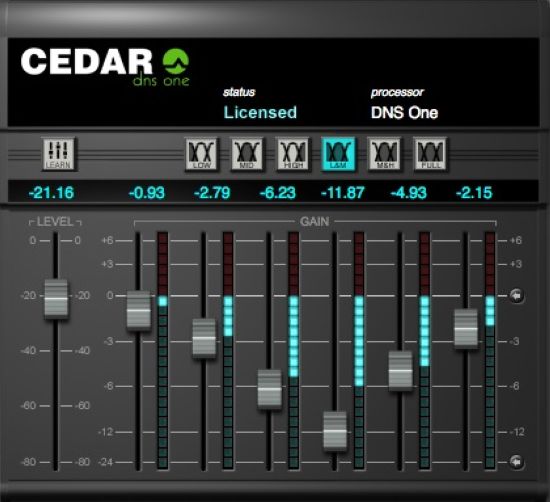Click the arrow button at -24 dB gain
This screenshot has height=502, width=550.
tap(516, 462)
